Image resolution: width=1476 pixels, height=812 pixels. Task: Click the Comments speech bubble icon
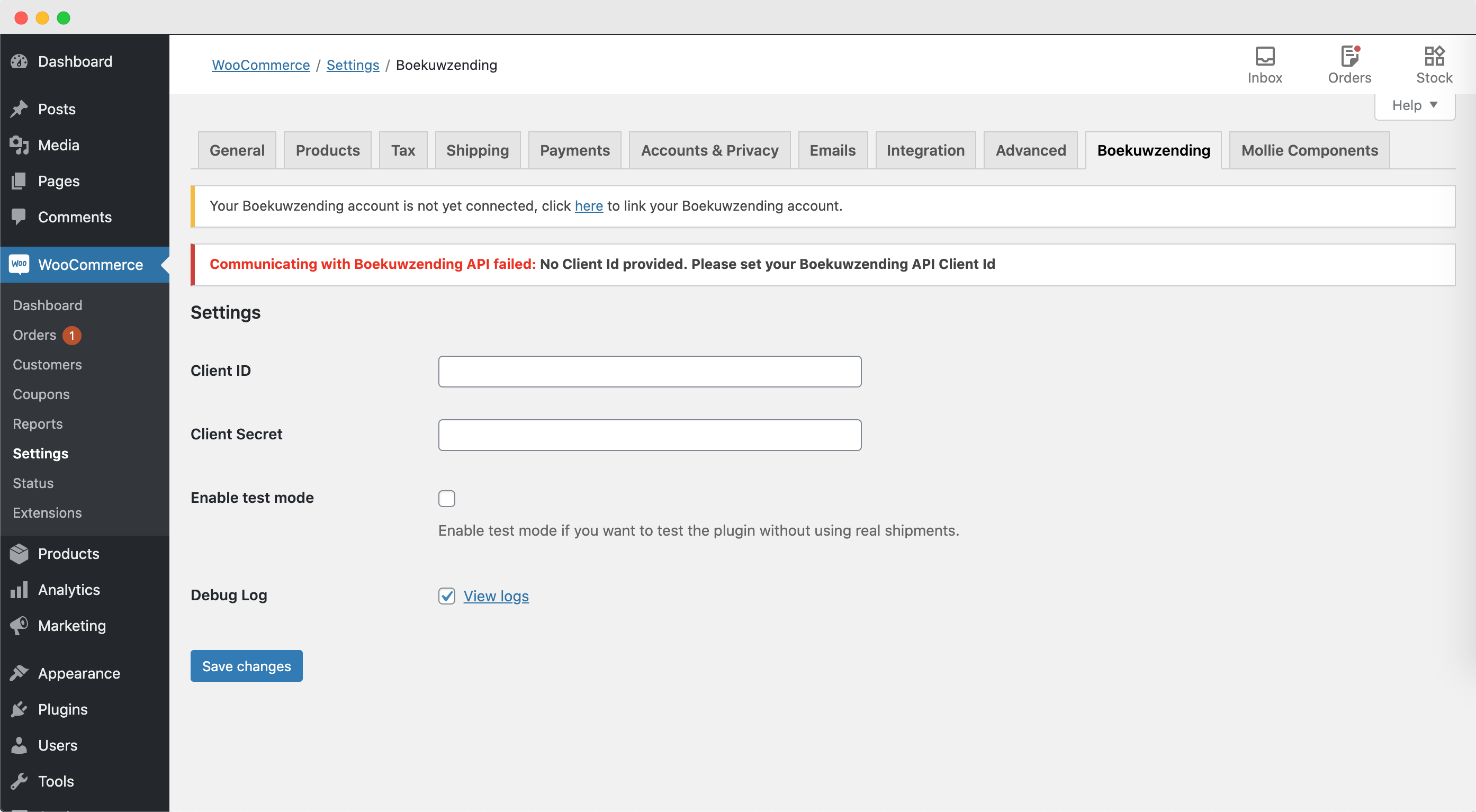pyautogui.click(x=19, y=216)
